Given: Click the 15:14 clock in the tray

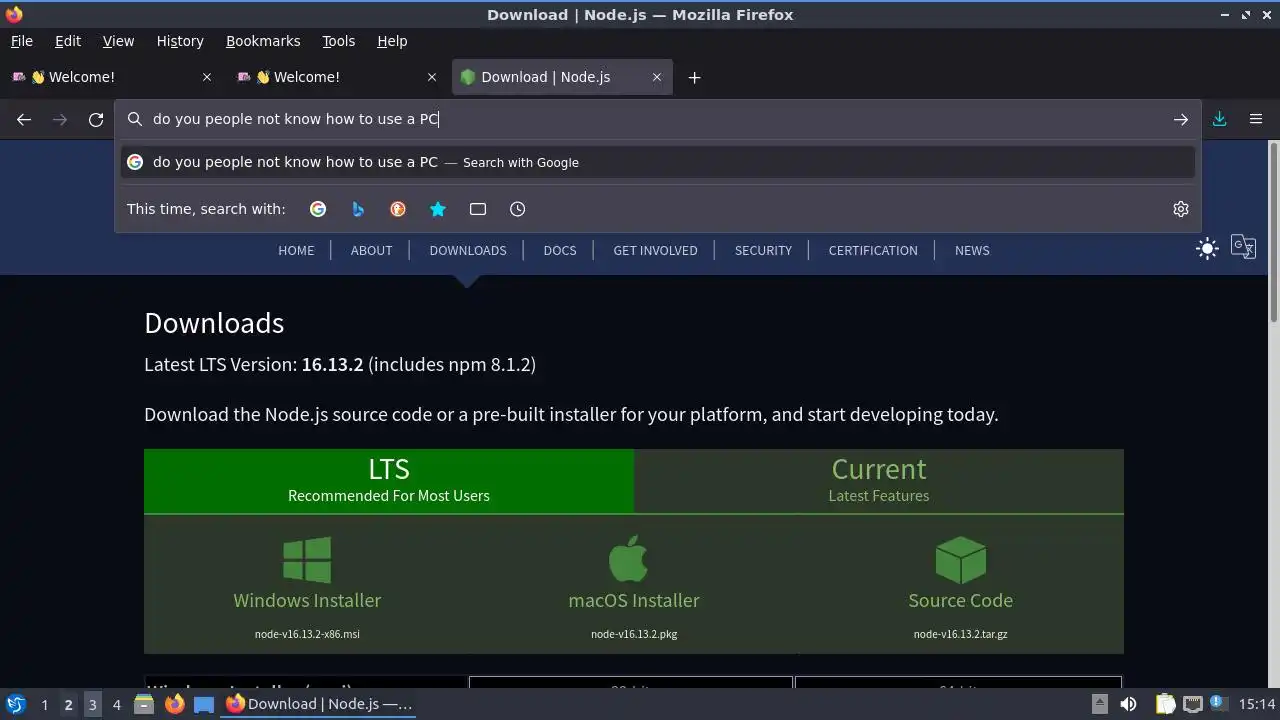Looking at the screenshot, I should (x=1257, y=704).
